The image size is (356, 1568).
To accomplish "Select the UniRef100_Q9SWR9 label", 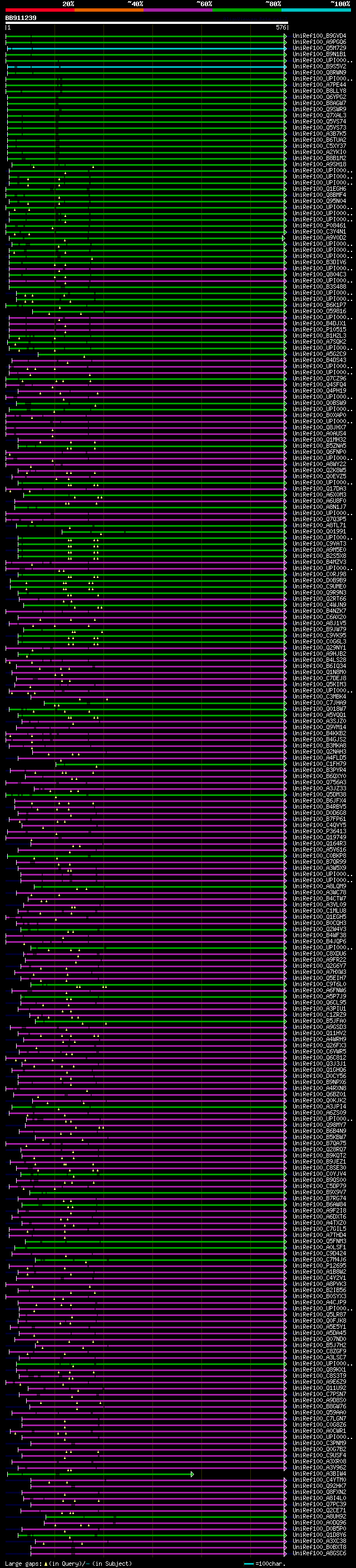I will coord(319,109).
